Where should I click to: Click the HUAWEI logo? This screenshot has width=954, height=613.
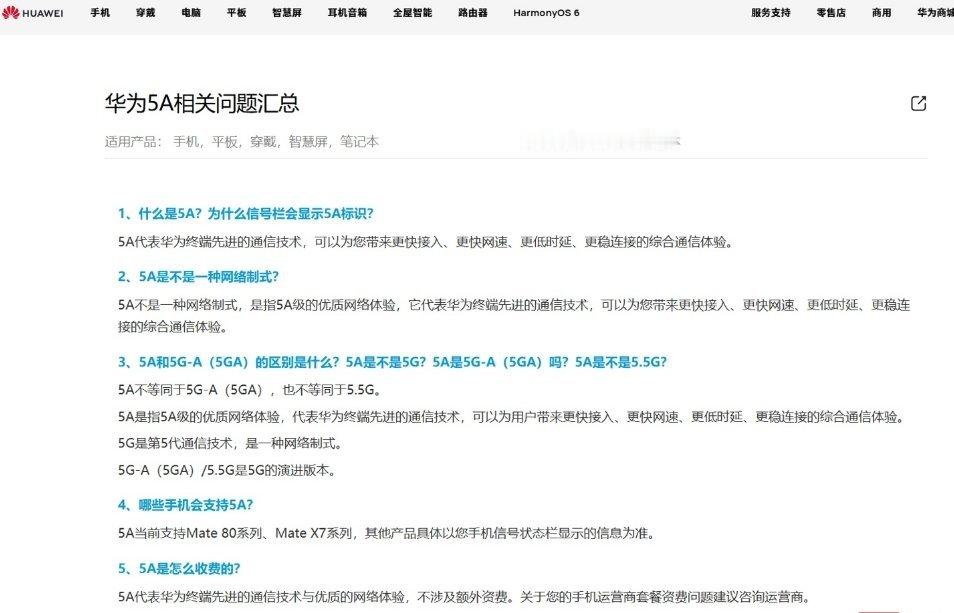coord(34,13)
